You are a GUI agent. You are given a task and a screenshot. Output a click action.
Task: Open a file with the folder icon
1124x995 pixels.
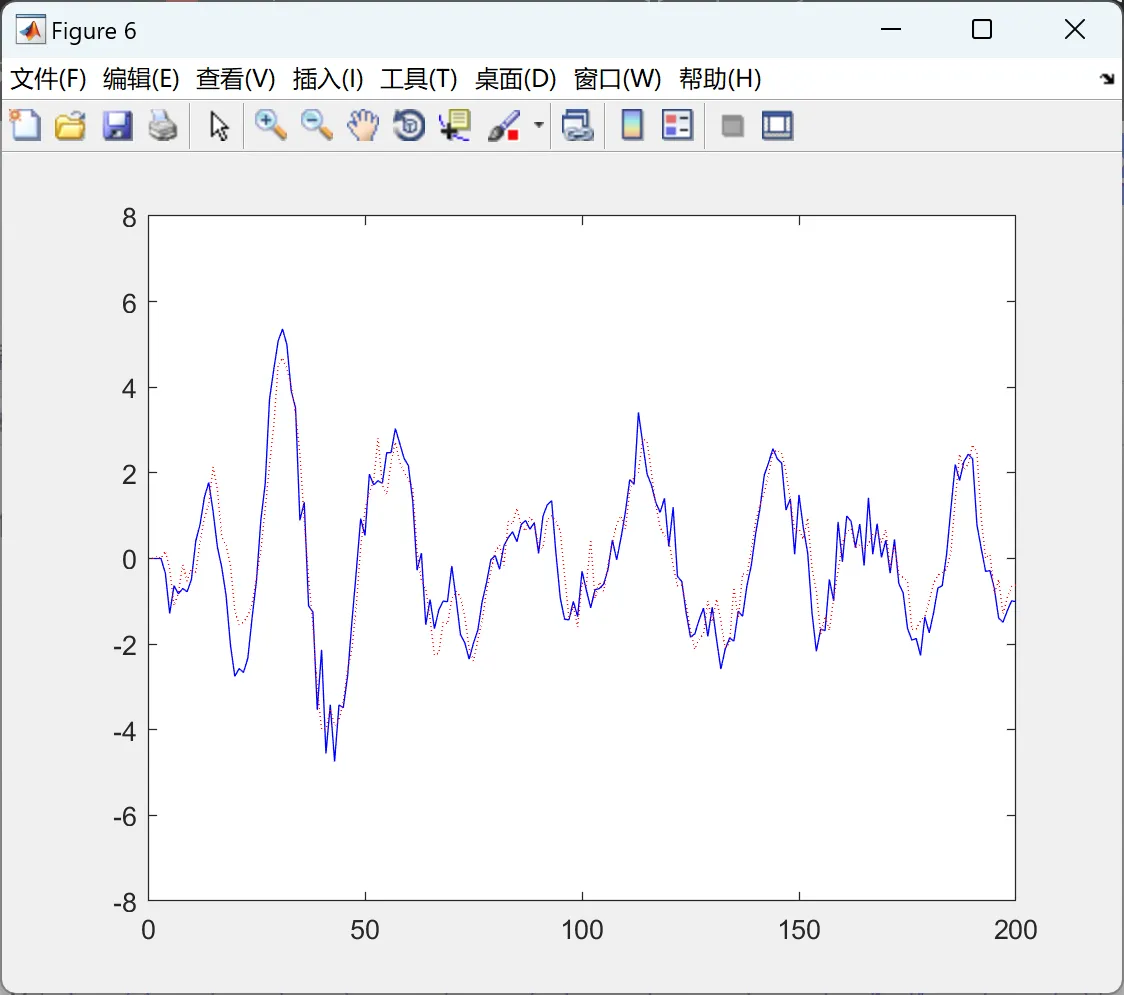click(x=70, y=125)
